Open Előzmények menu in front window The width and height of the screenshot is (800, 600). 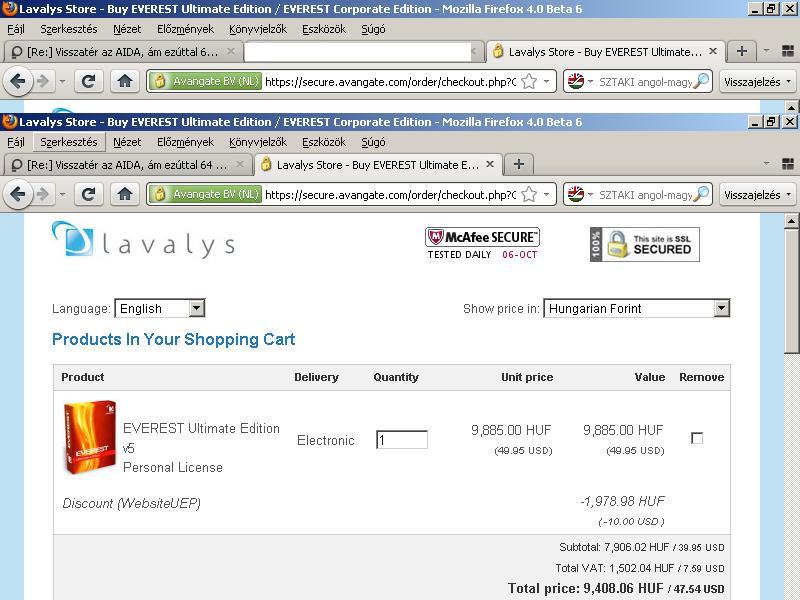point(185,142)
